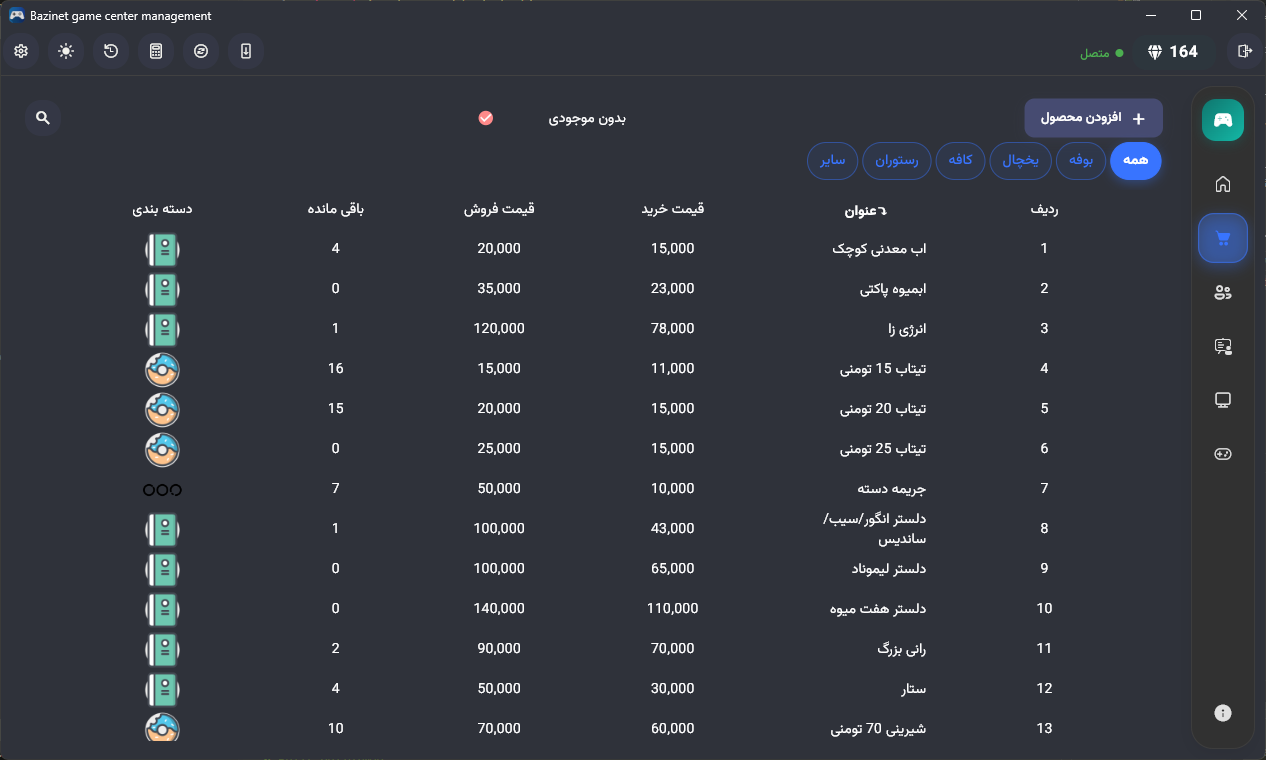Click category icon for رانی بزرگ

click(162, 649)
